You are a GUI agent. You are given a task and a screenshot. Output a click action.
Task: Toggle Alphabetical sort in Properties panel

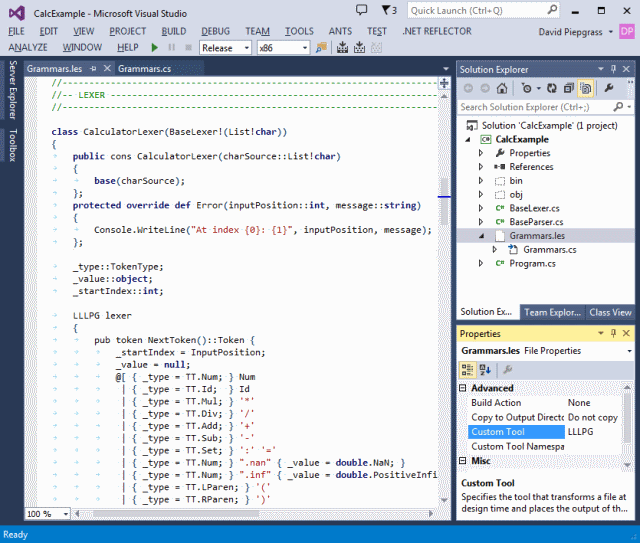coord(485,369)
